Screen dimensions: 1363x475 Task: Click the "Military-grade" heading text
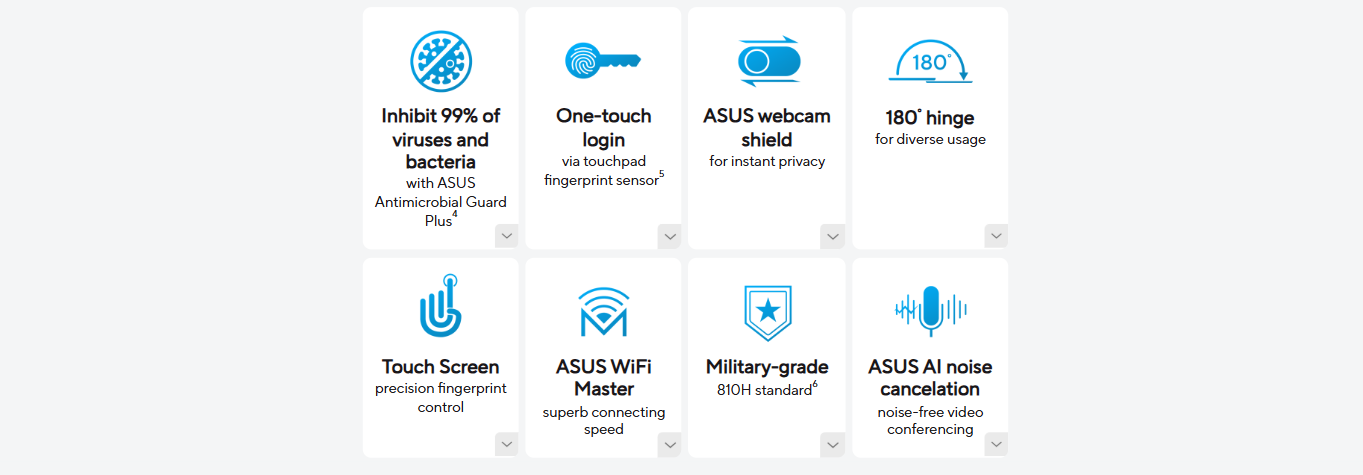tap(767, 367)
